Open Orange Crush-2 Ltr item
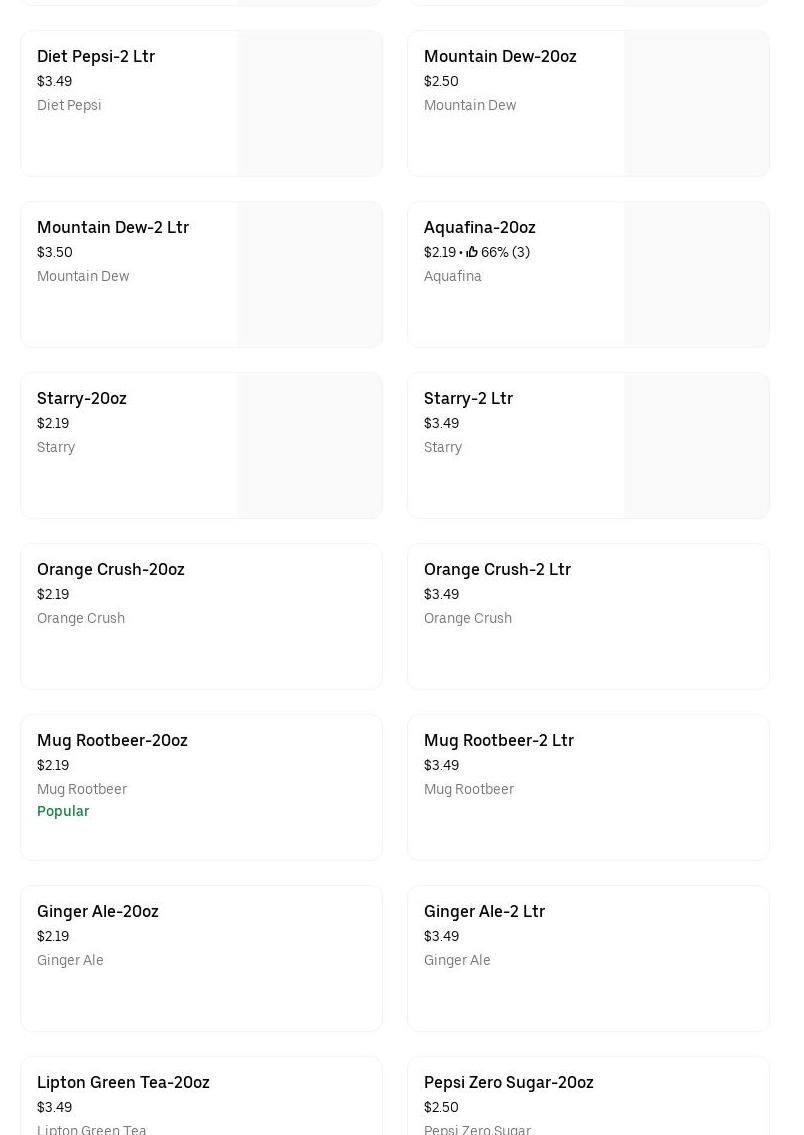 (x=497, y=570)
